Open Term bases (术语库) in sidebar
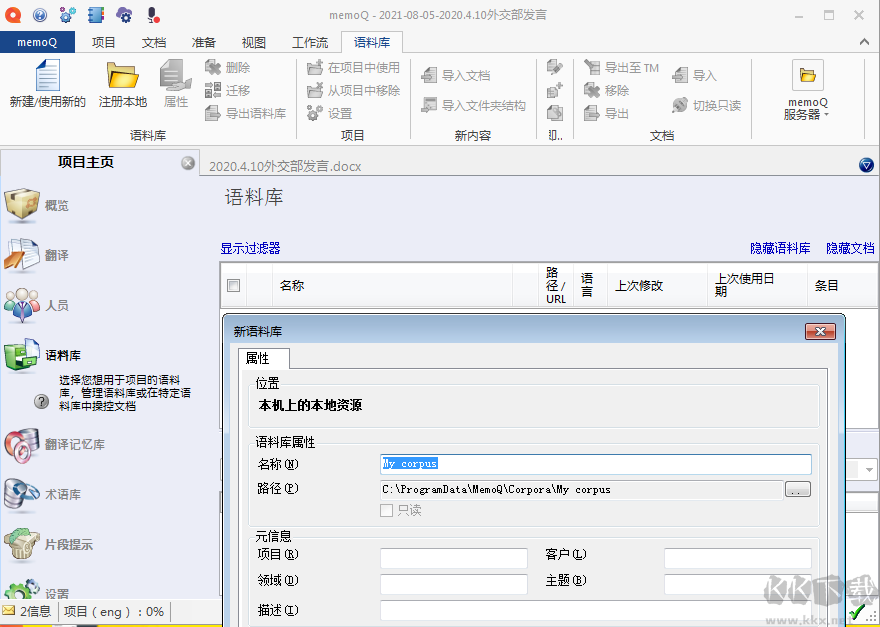This screenshot has height=627, width=880. (43, 494)
